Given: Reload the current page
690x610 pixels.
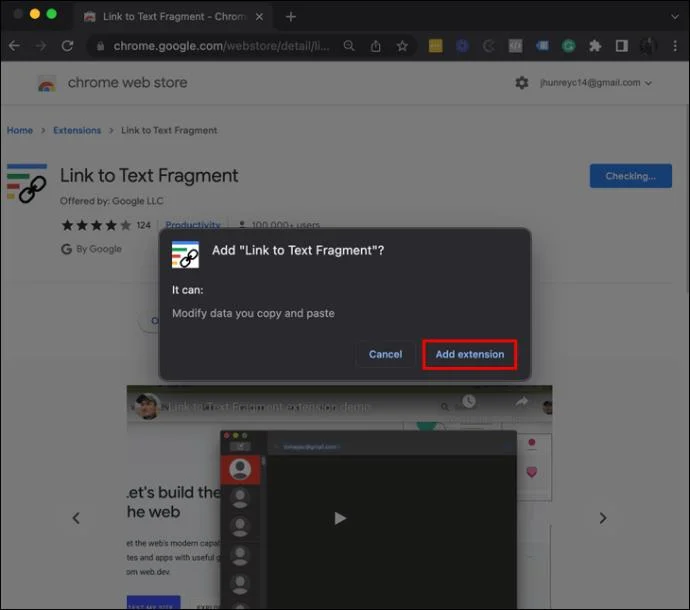Looking at the screenshot, I should pos(67,46).
